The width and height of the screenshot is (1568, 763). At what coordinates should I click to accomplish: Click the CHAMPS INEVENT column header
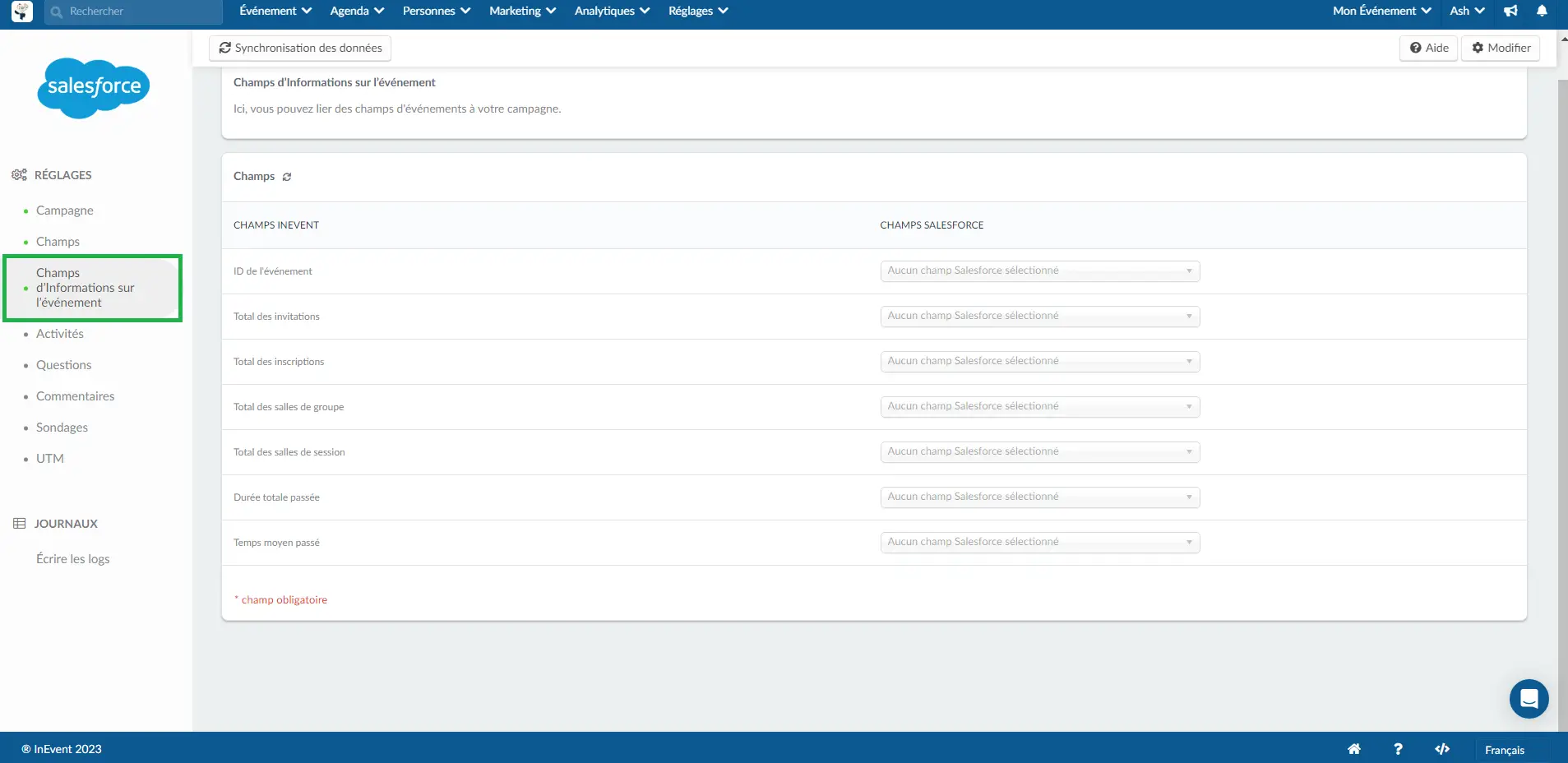(276, 225)
